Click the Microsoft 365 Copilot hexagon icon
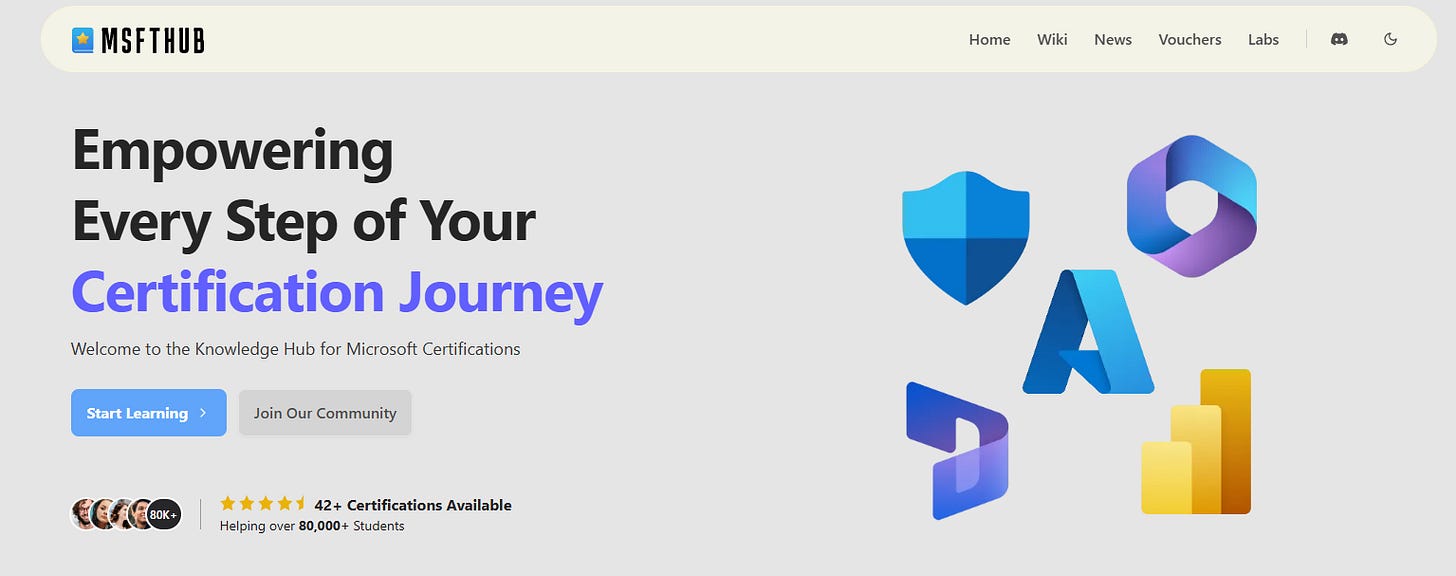The image size is (1456, 576). (x=1191, y=205)
